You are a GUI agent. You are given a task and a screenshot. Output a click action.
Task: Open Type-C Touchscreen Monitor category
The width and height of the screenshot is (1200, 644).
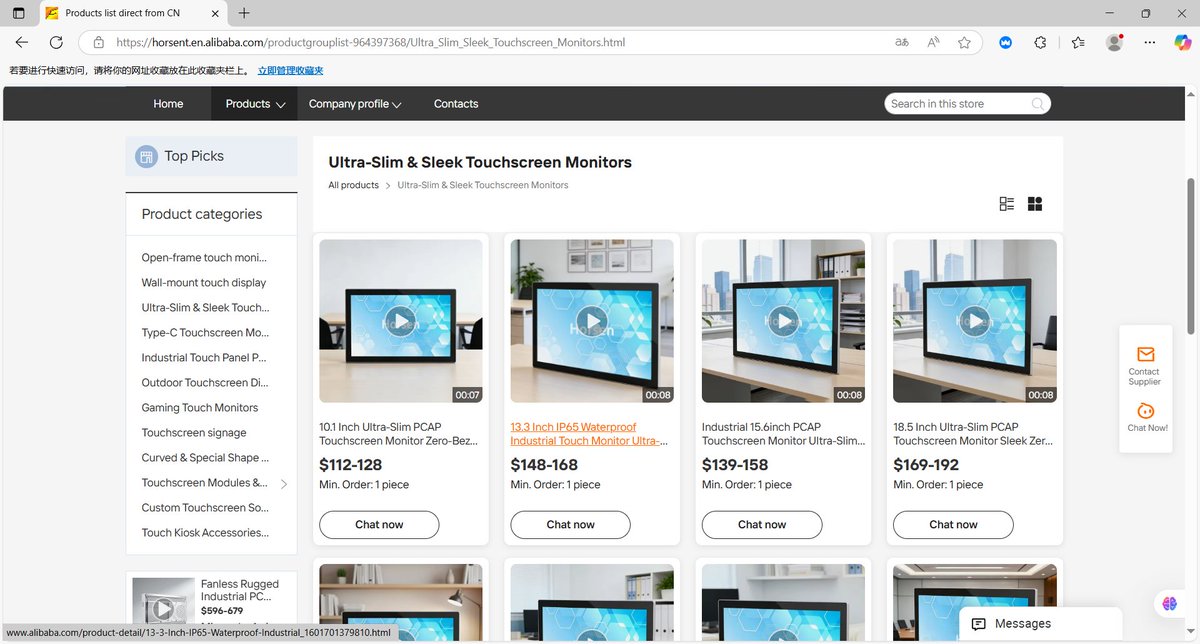pyautogui.click(x=205, y=333)
